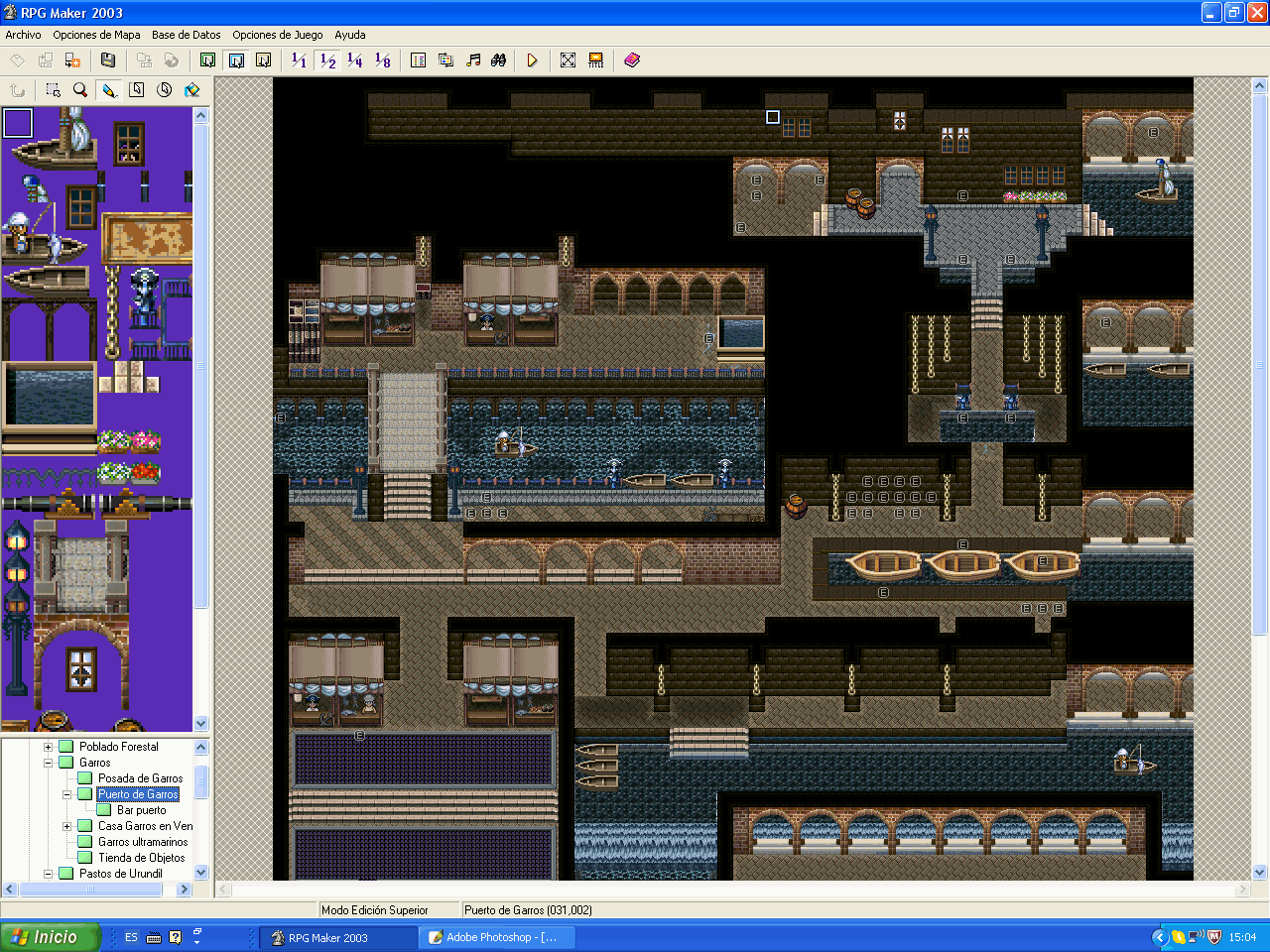
Task: Open the resource manager icon
Action: coord(446,60)
